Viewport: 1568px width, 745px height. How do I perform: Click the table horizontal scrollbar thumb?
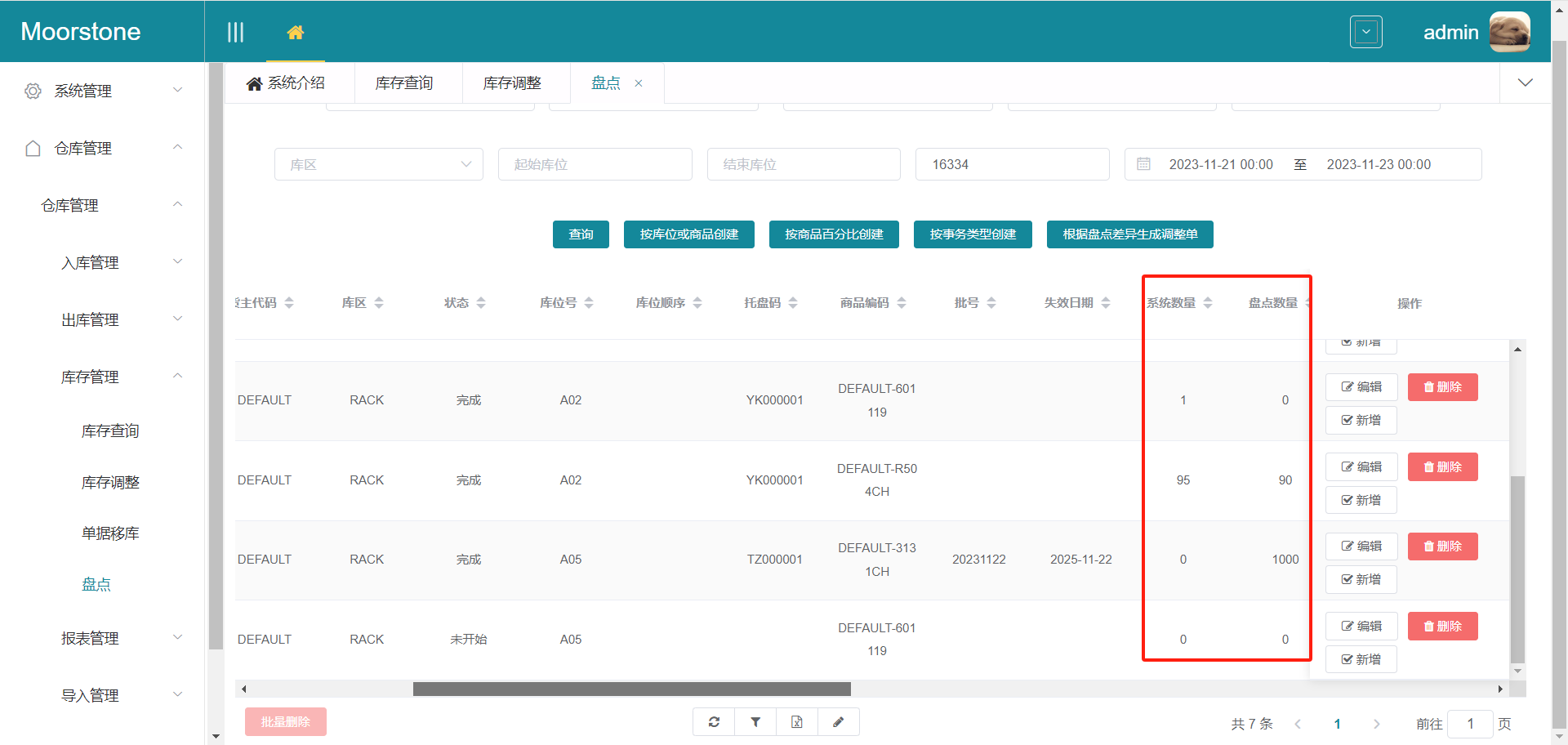pyautogui.click(x=631, y=689)
